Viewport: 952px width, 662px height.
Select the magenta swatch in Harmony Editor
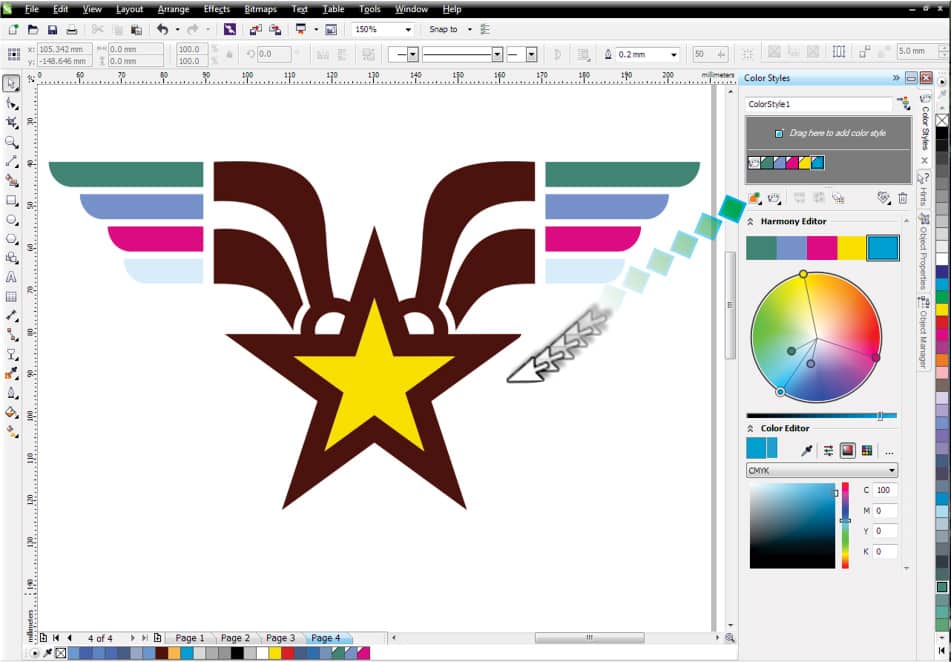tap(822, 248)
